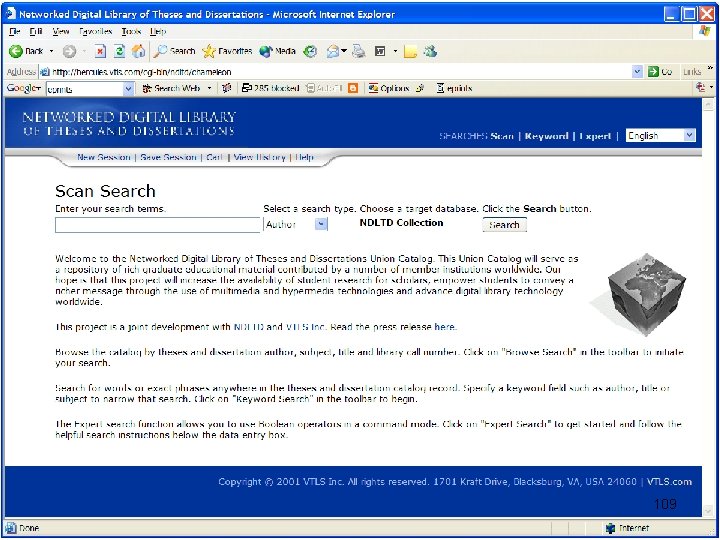Click the highlighter pen icon

(x=420, y=88)
